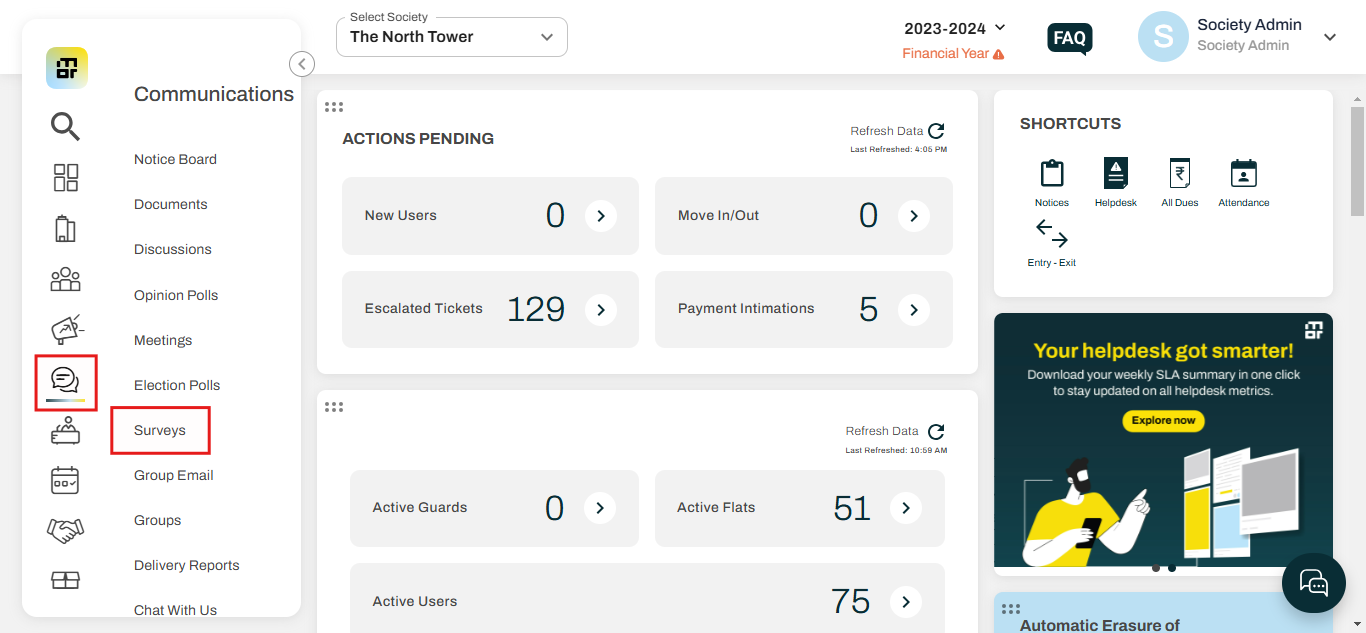Open the Helpdesk shortcut icon
The width and height of the screenshot is (1366, 633).
[x=1116, y=174]
